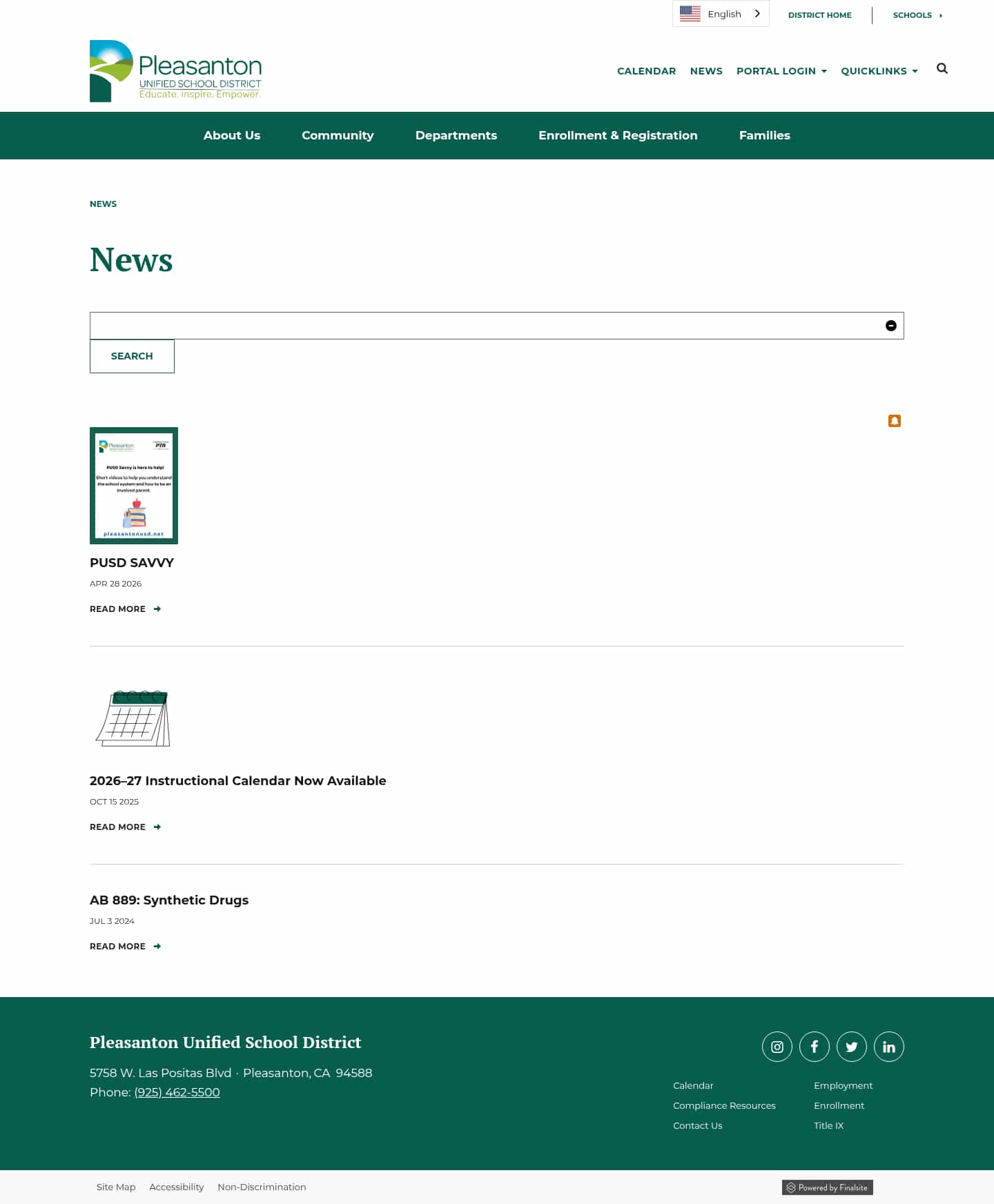Image resolution: width=994 pixels, height=1204 pixels.
Task: Call the phone number (925) 462-5500
Action: coord(177,1092)
